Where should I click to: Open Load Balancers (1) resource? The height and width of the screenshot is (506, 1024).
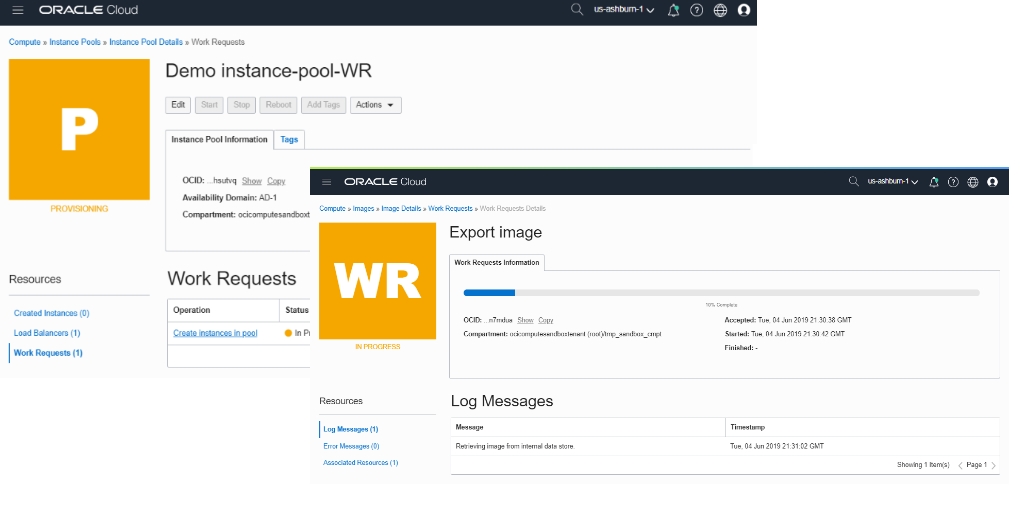pos(47,333)
